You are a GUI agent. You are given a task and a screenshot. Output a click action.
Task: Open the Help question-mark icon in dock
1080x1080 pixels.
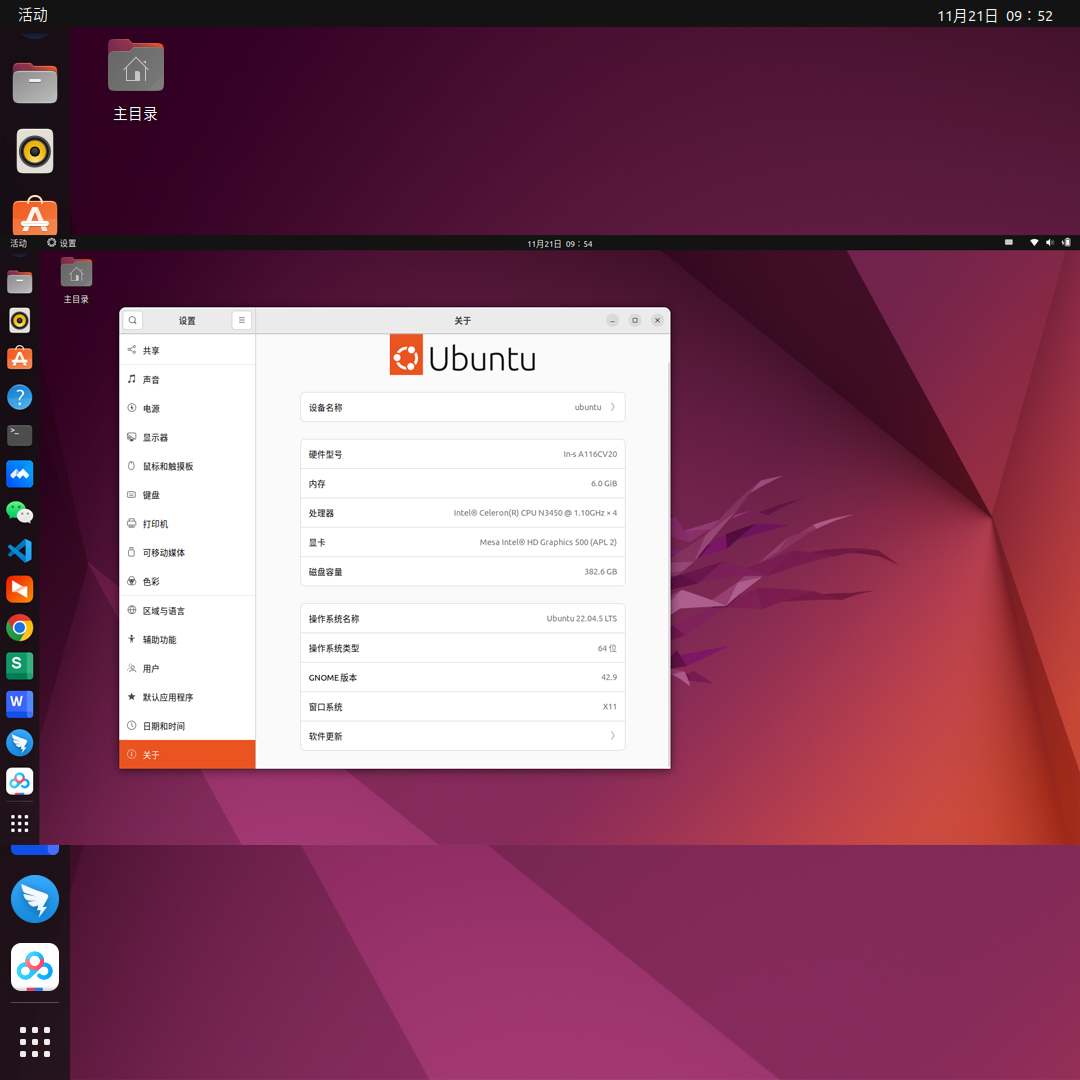tap(19, 397)
